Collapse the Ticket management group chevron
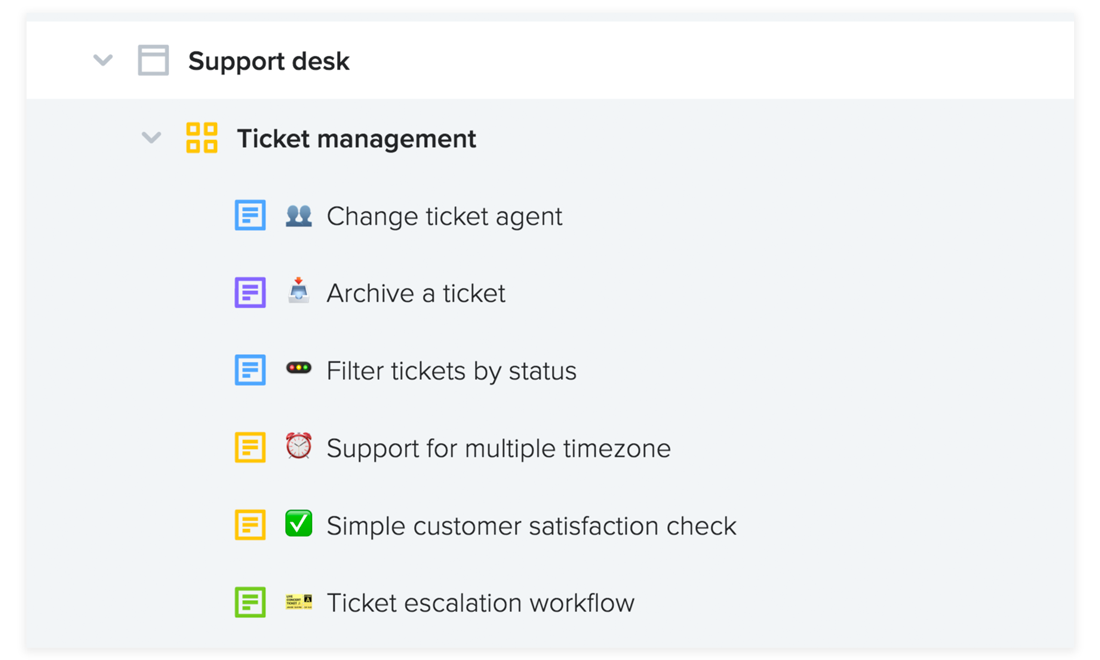Viewport: 1100px width, 660px height. point(152,137)
